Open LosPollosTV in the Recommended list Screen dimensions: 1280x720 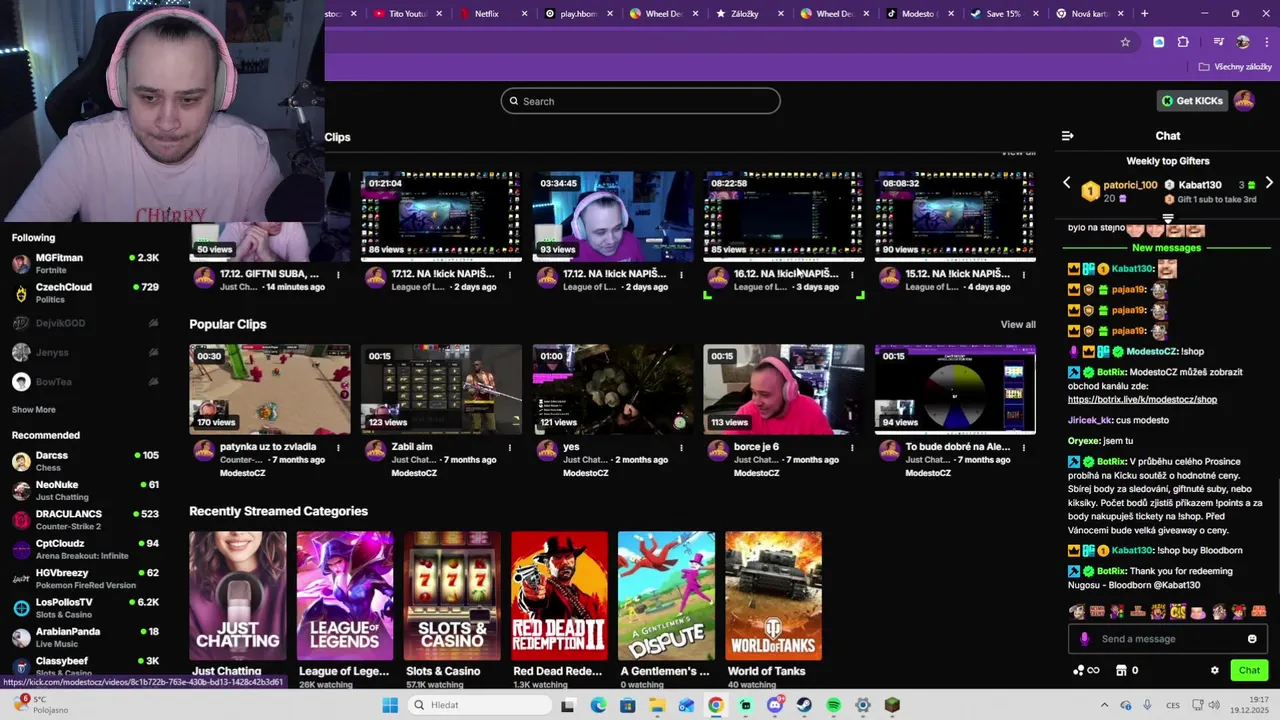point(85,608)
